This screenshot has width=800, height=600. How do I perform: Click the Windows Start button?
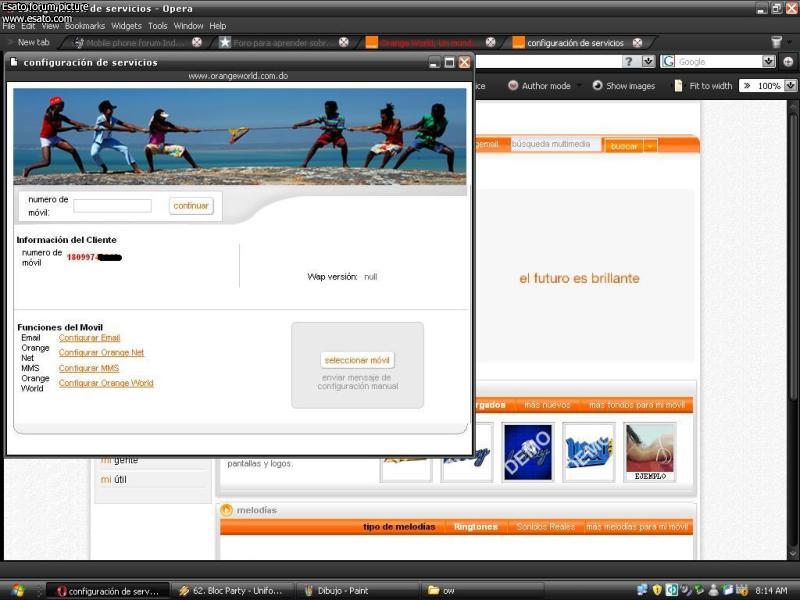pyautogui.click(x=17, y=591)
